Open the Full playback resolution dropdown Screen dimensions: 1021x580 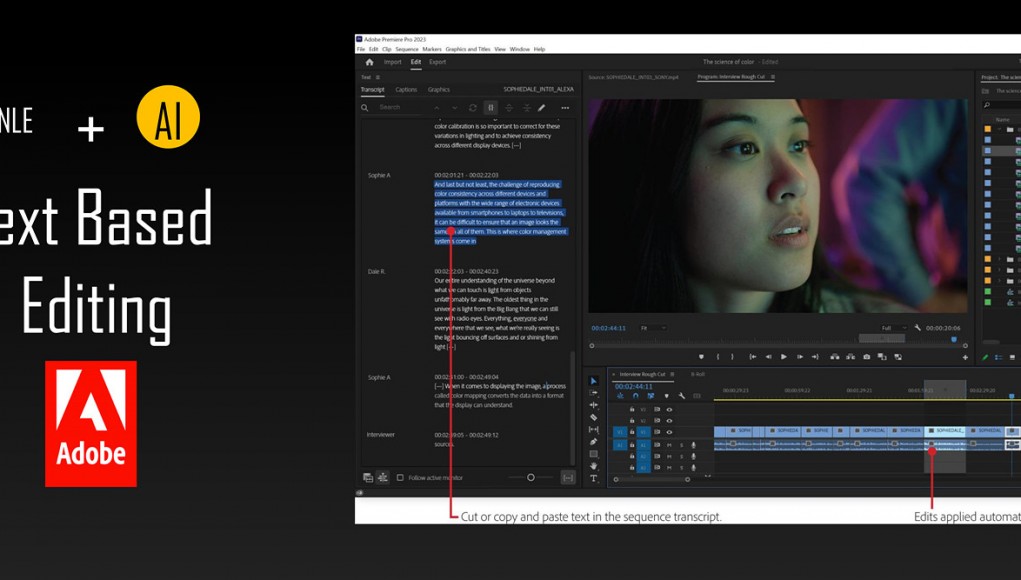coord(894,328)
